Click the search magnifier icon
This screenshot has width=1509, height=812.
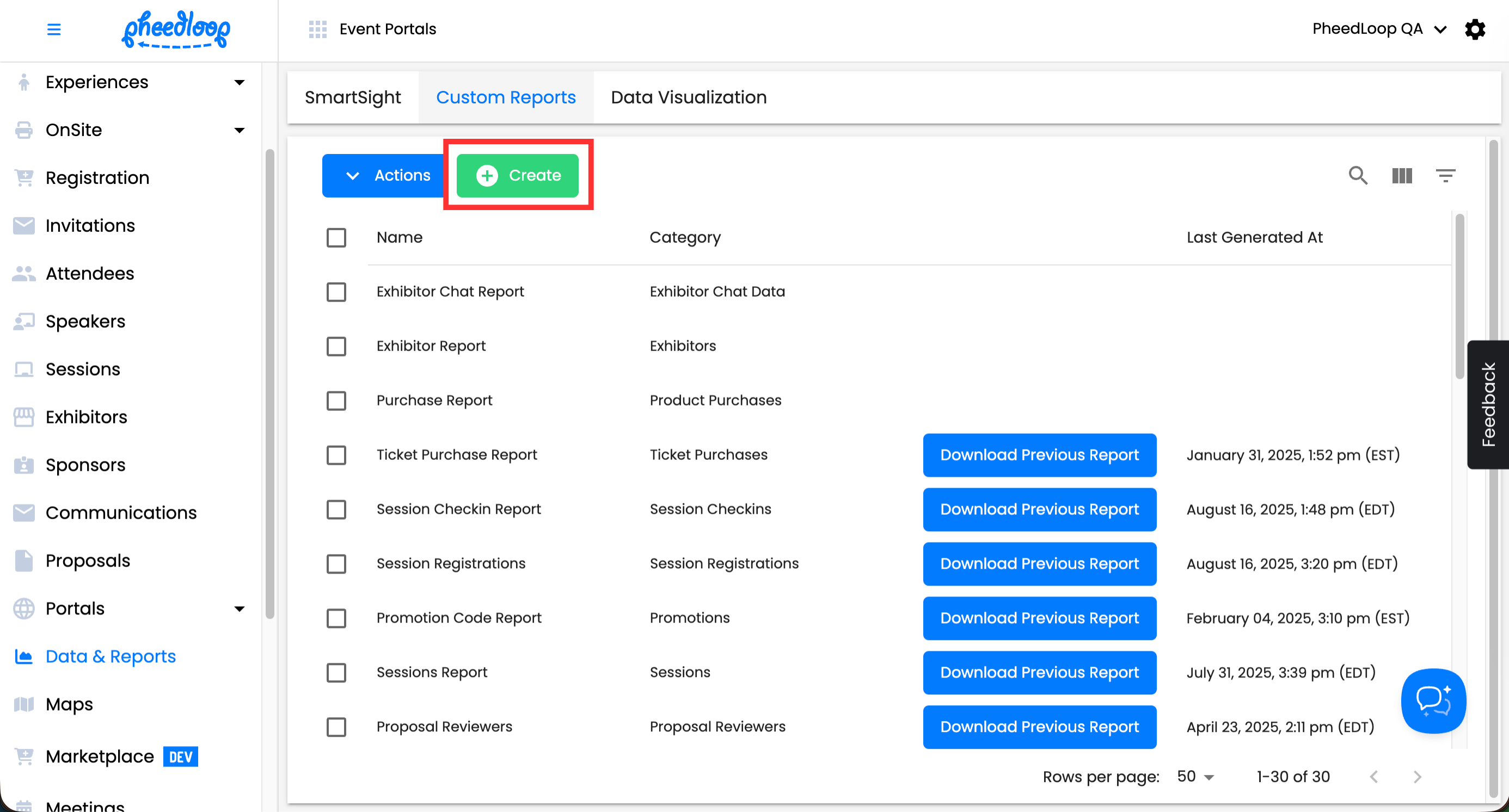point(1358,175)
